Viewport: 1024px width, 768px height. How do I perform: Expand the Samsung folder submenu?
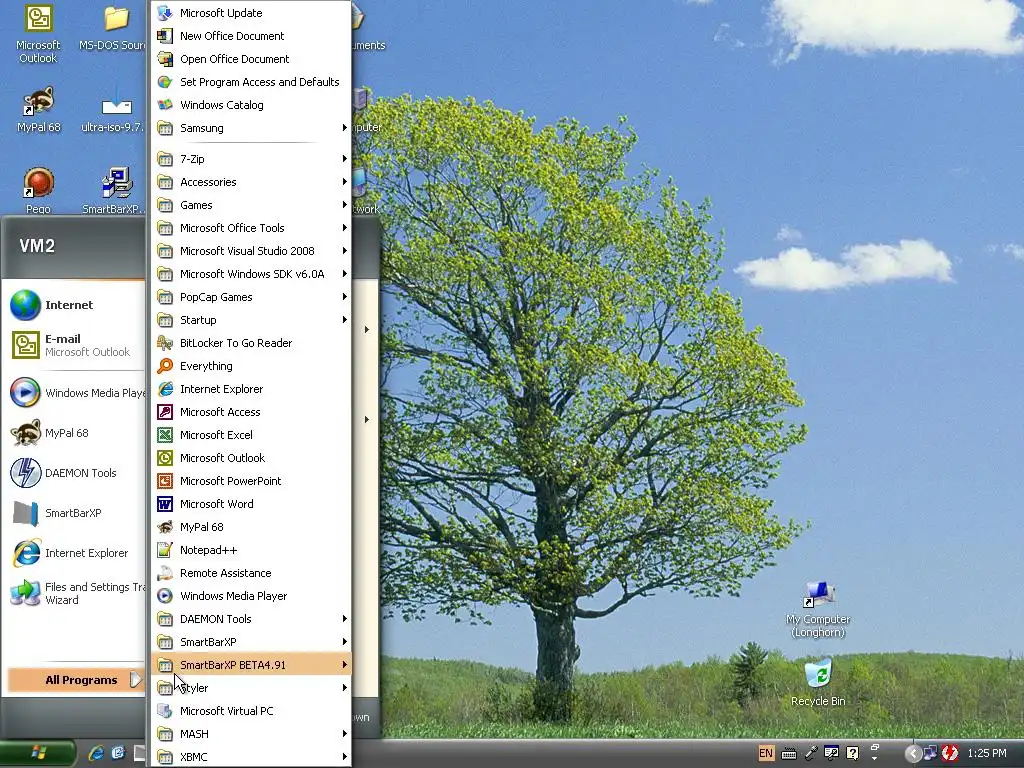click(x=251, y=128)
